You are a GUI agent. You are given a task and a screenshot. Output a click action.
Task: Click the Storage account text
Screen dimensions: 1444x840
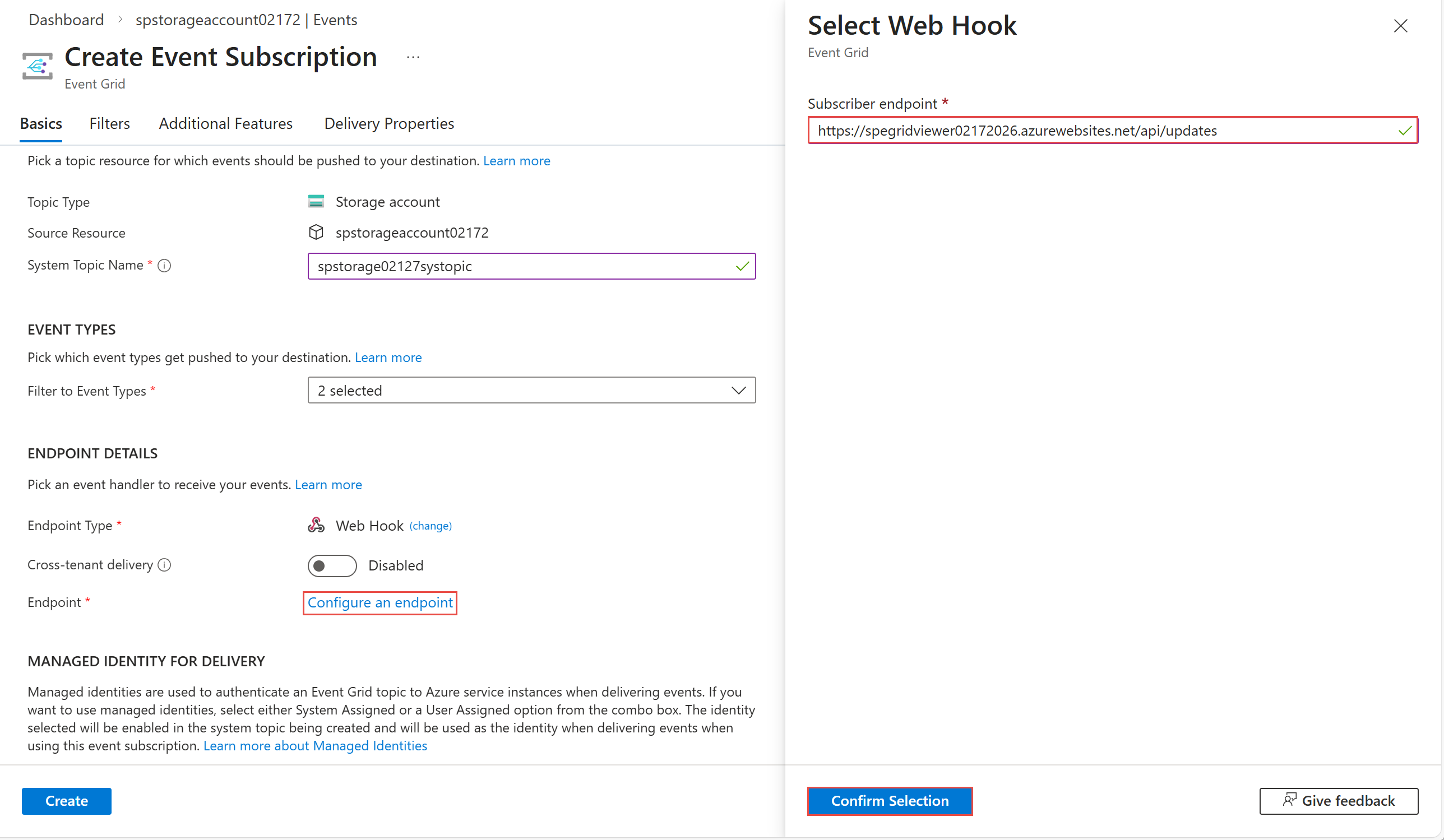(388, 202)
